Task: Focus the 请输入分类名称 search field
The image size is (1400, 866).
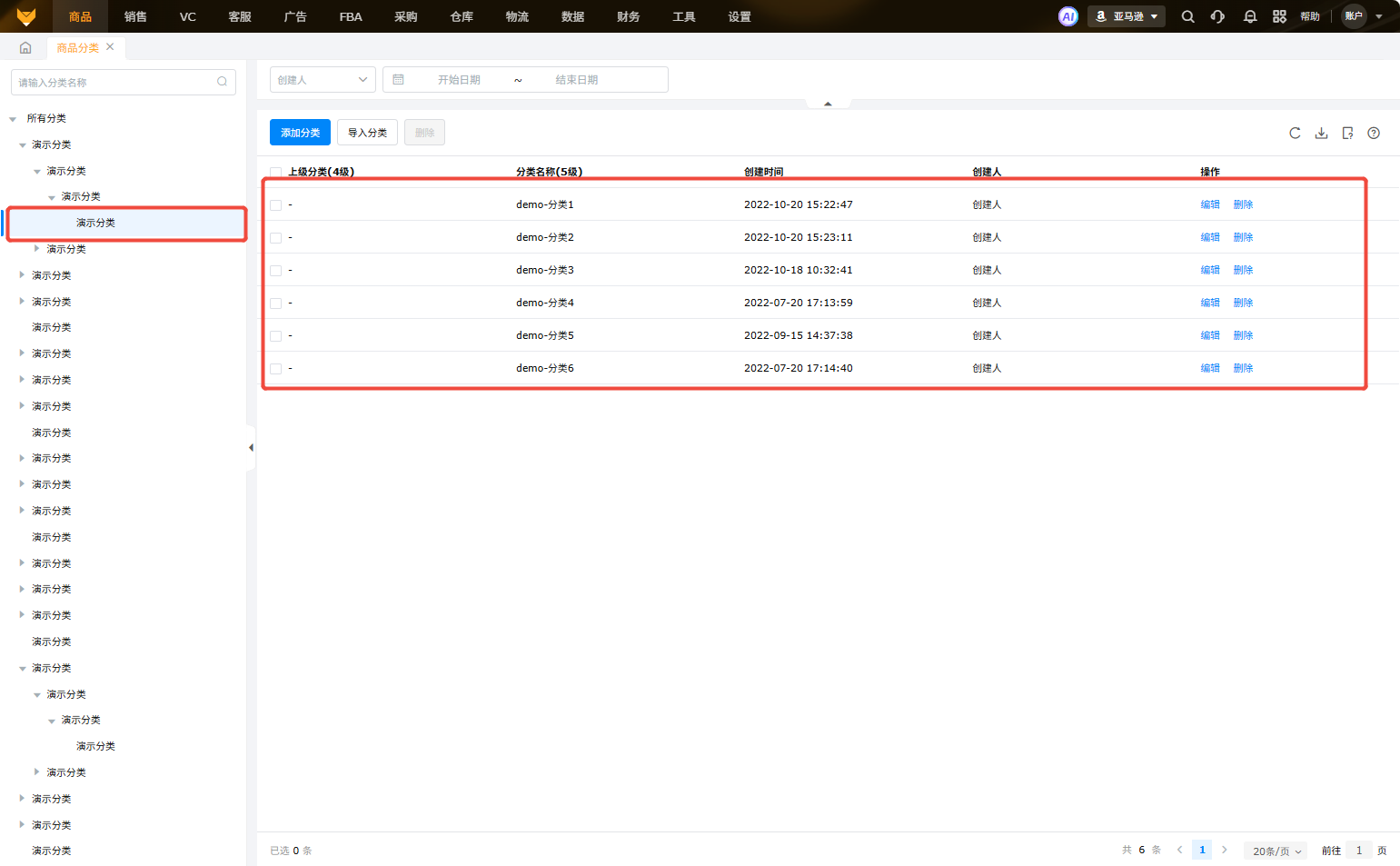Action: point(124,82)
